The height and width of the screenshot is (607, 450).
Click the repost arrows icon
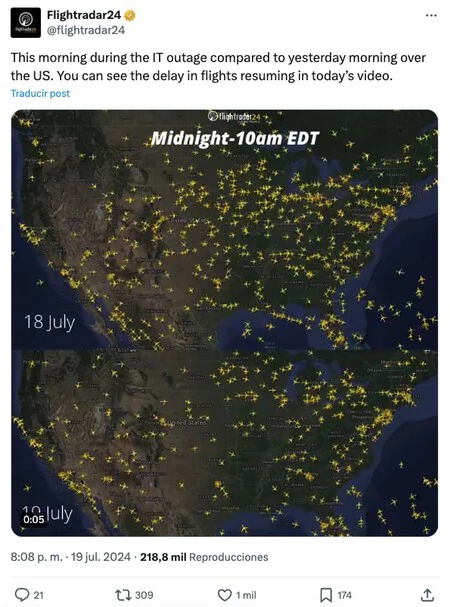[123, 595]
